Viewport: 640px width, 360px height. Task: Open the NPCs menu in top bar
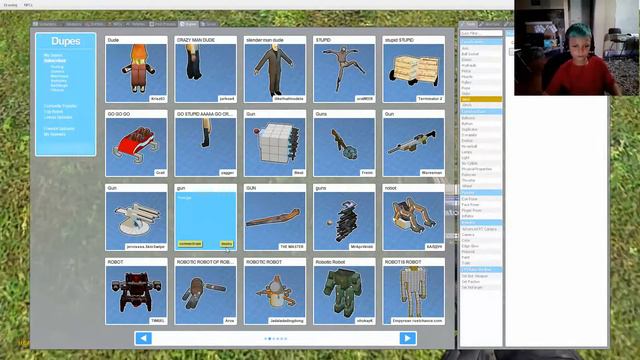coord(28,5)
